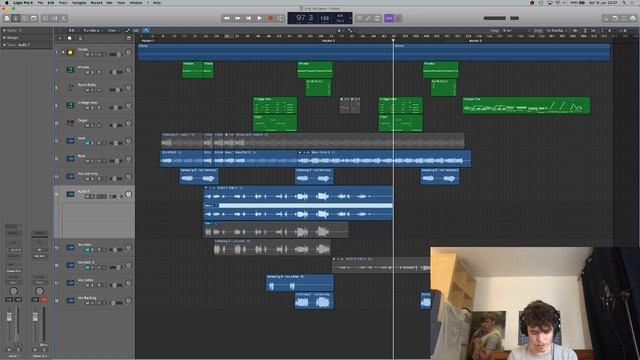
Task: Click Marker 2 in the marker lane
Action: [x=328, y=41]
